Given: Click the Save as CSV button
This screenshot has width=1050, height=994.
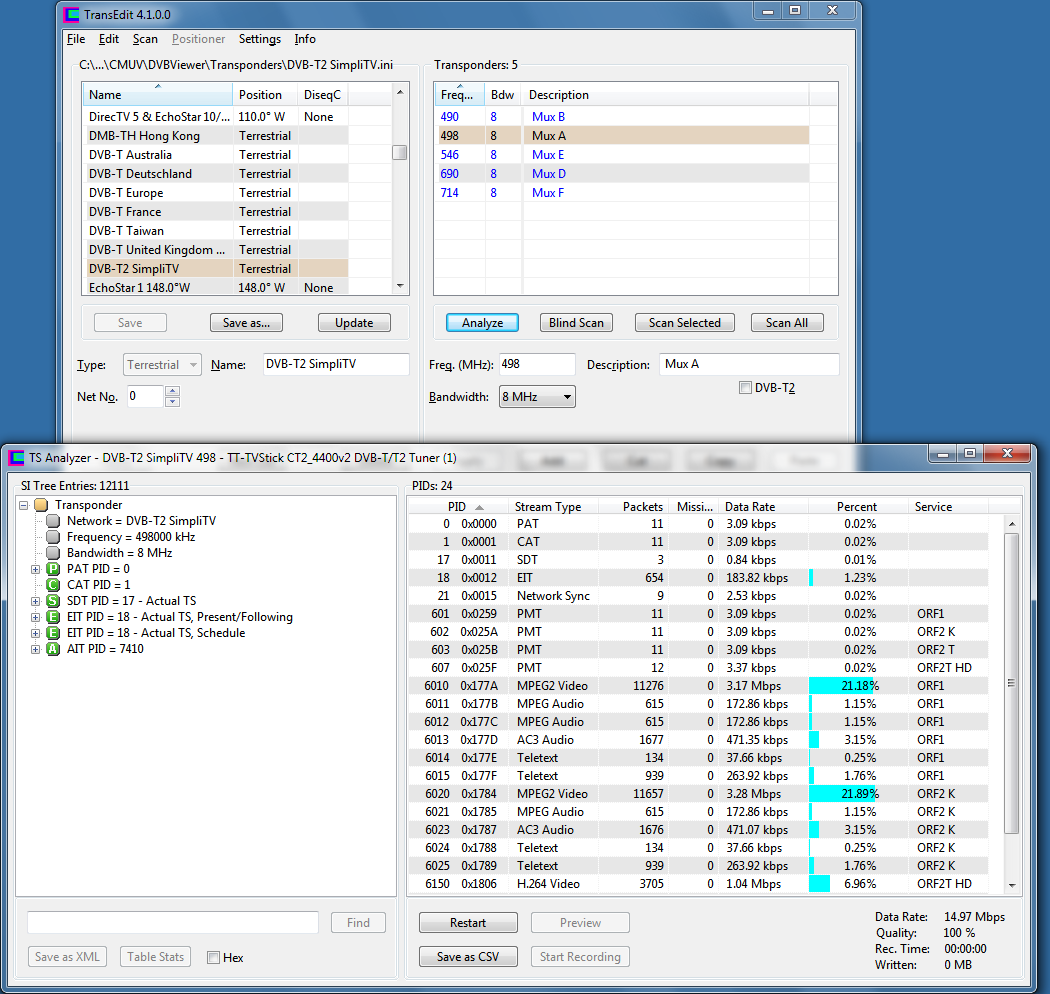Looking at the screenshot, I should tap(467, 957).
